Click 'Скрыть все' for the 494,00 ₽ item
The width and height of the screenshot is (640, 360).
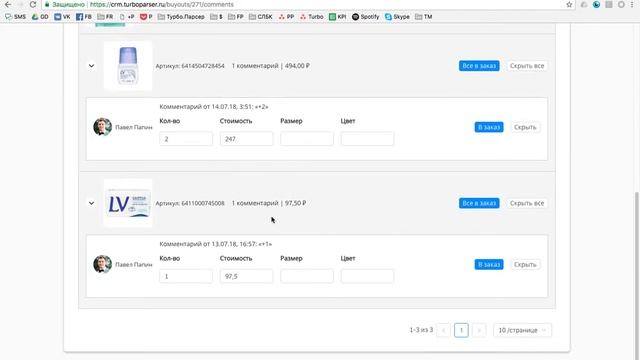point(527,66)
